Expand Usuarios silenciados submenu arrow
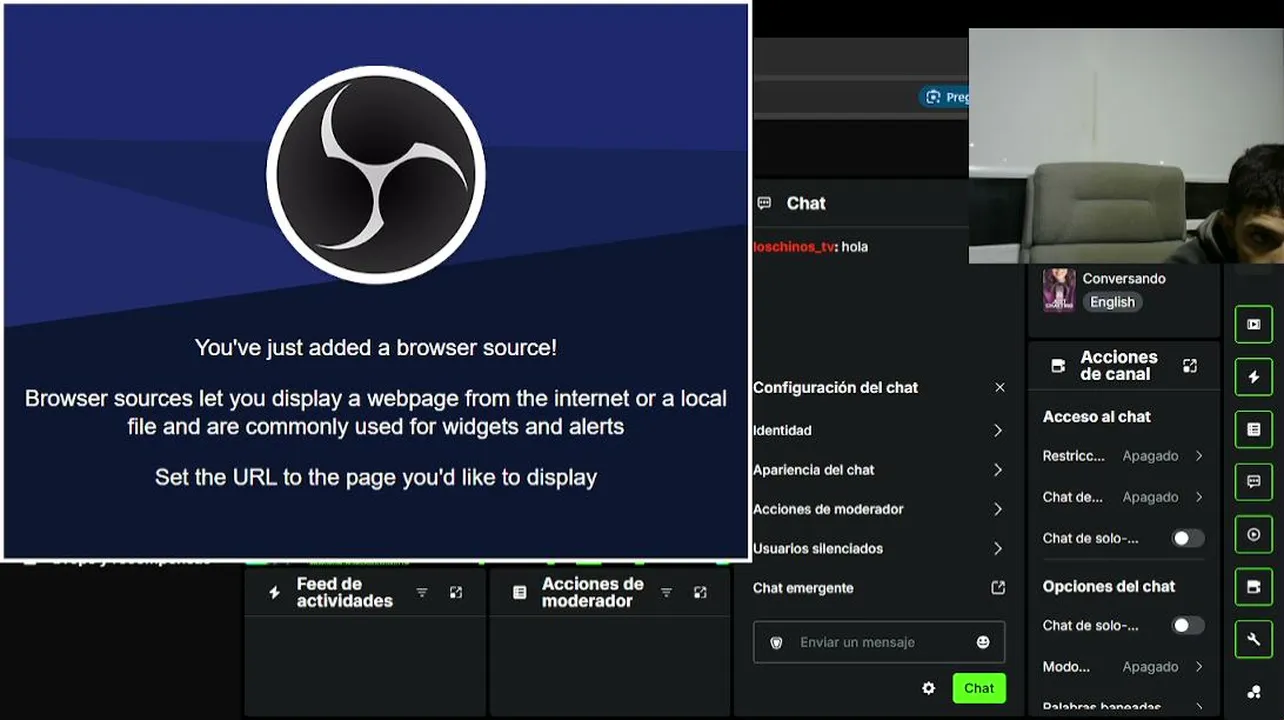The image size is (1284, 720). [998, 548]
